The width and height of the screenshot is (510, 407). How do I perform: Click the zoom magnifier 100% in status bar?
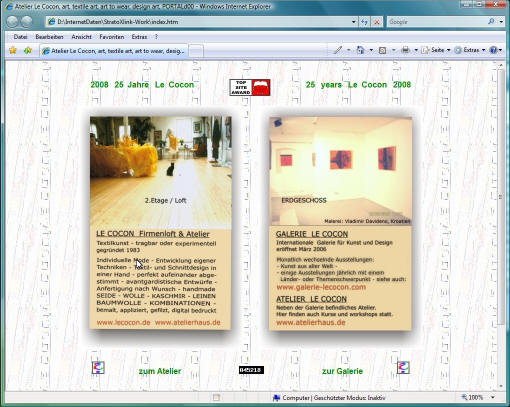[x=464, y=397]
